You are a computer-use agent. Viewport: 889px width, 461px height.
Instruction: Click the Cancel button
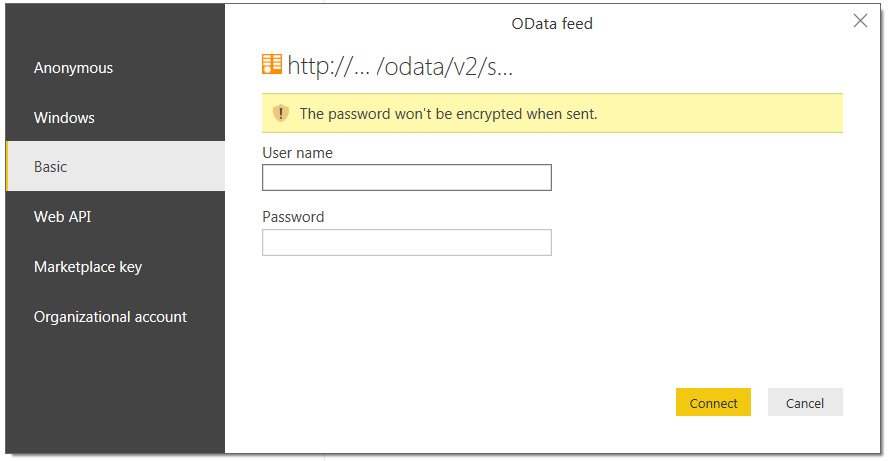coord(805,403)
